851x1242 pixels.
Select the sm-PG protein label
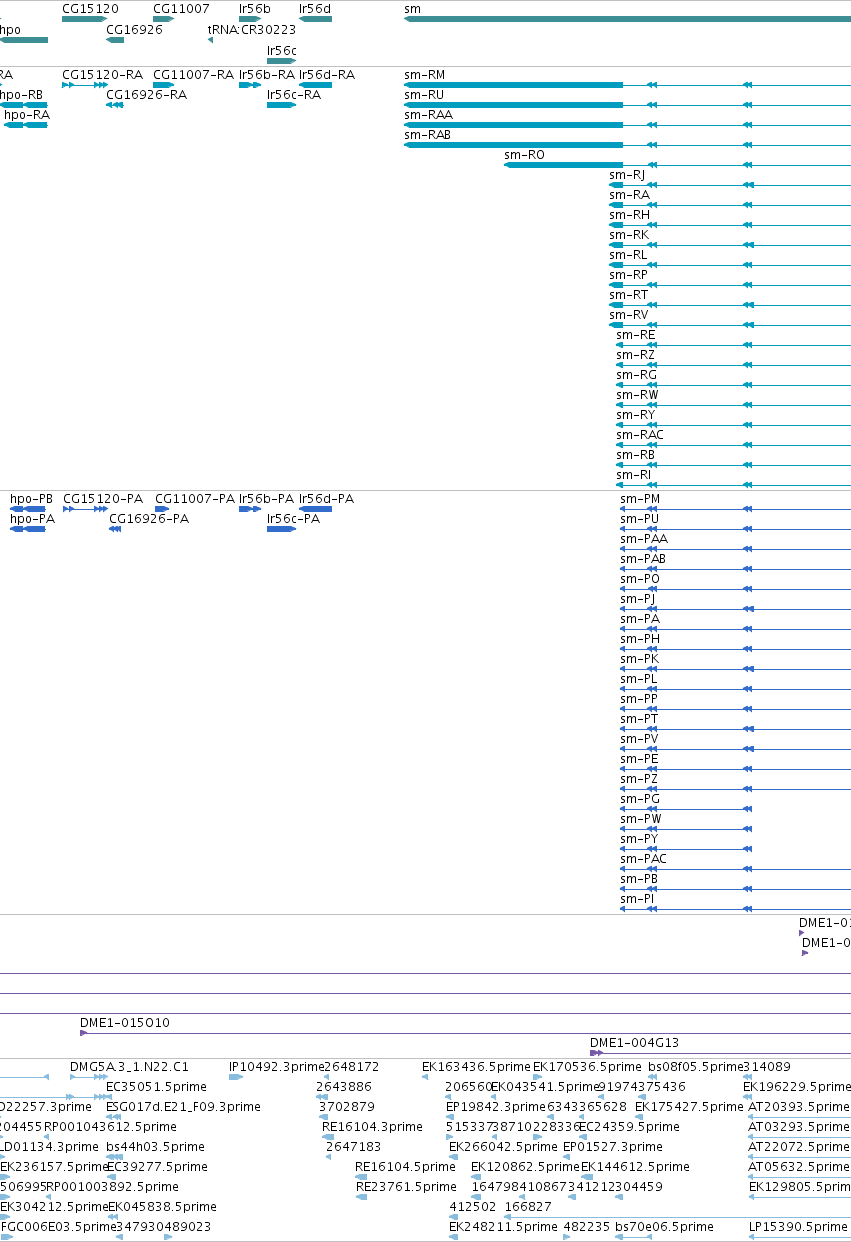pos(640,799)
